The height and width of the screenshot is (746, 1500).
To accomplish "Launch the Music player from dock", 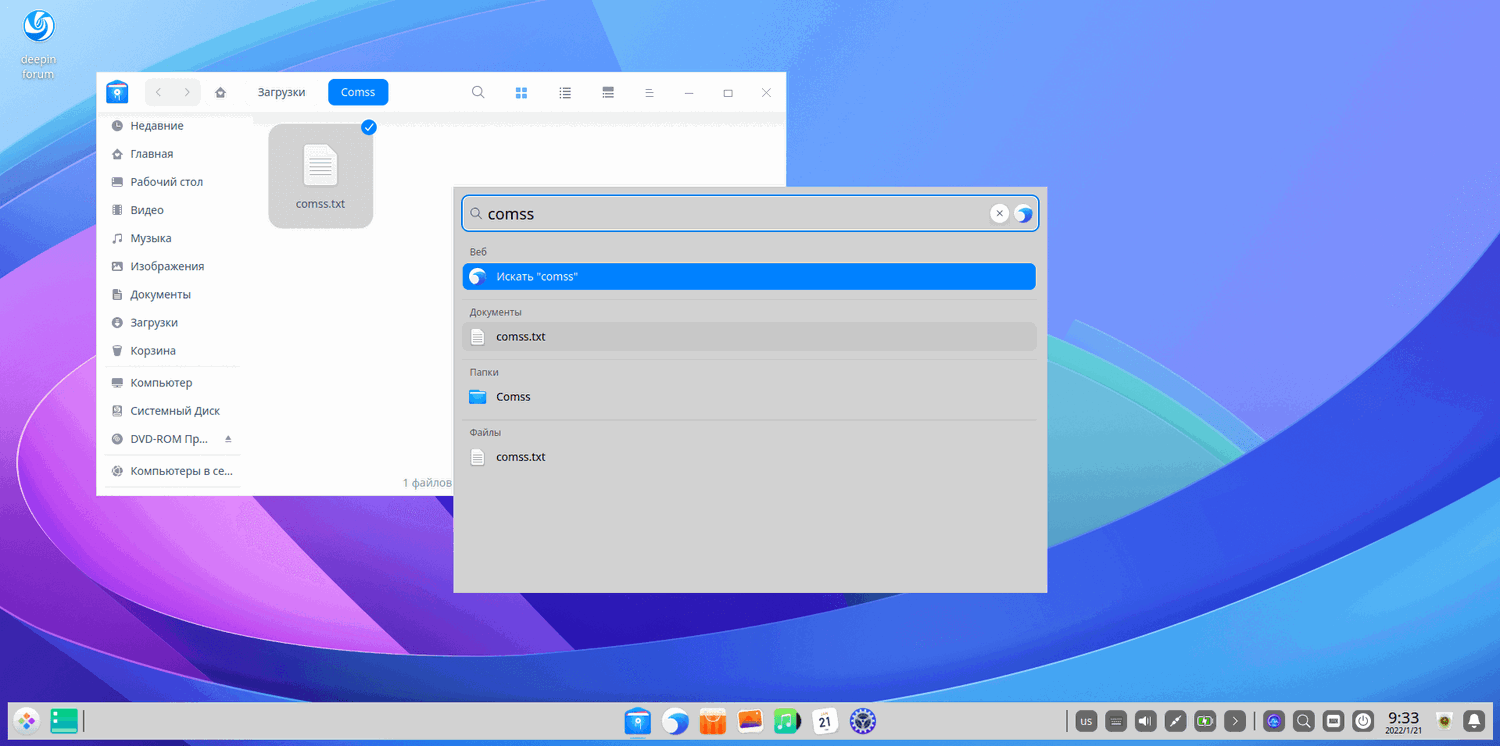I will (x=788, y=720).
